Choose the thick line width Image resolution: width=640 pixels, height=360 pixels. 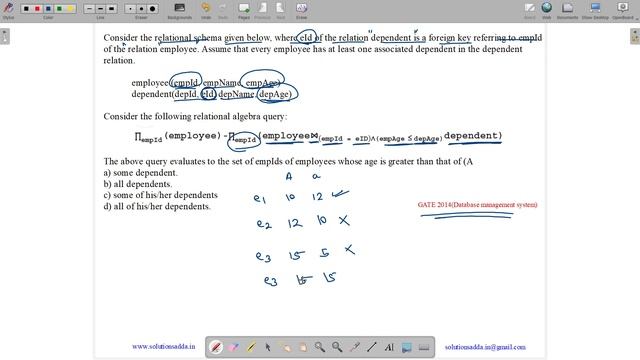(111, 9)
